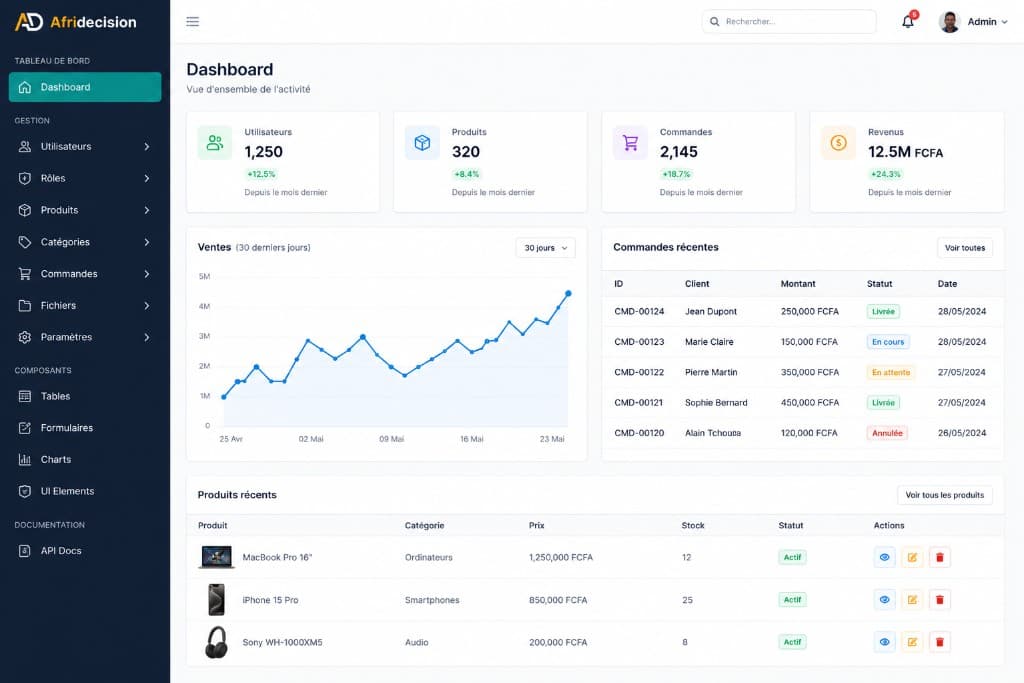Click the Sony headphones product thumbnail

[x=216, y=642]
